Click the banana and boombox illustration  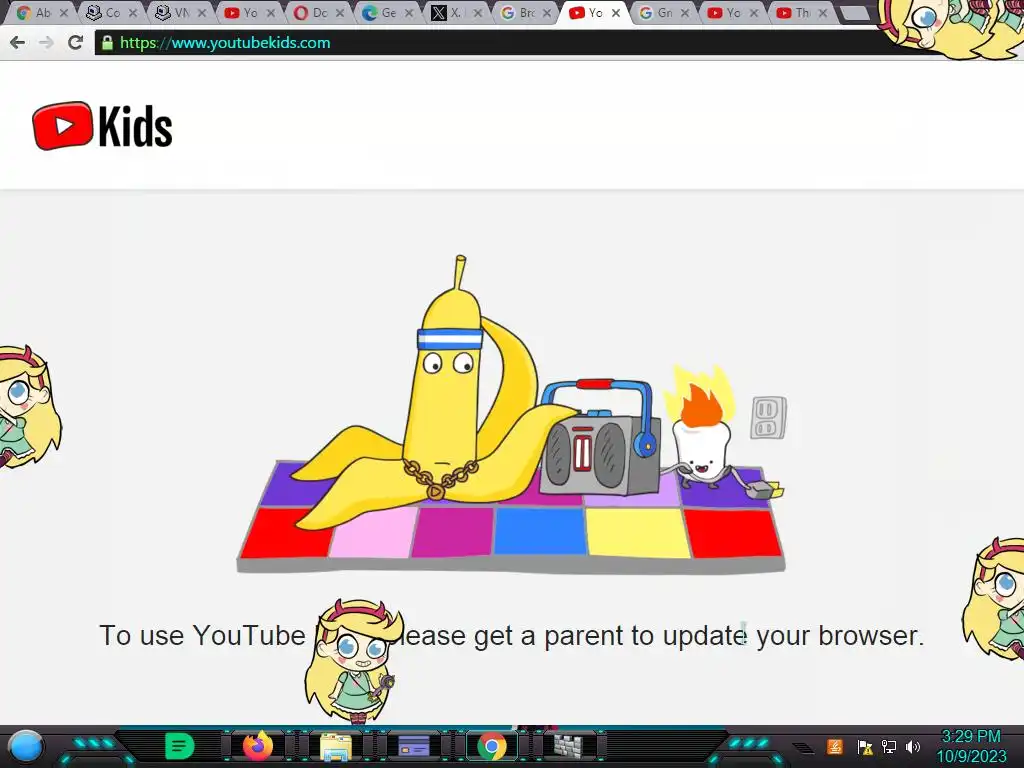pyautogui.click(x=511, y=415)
